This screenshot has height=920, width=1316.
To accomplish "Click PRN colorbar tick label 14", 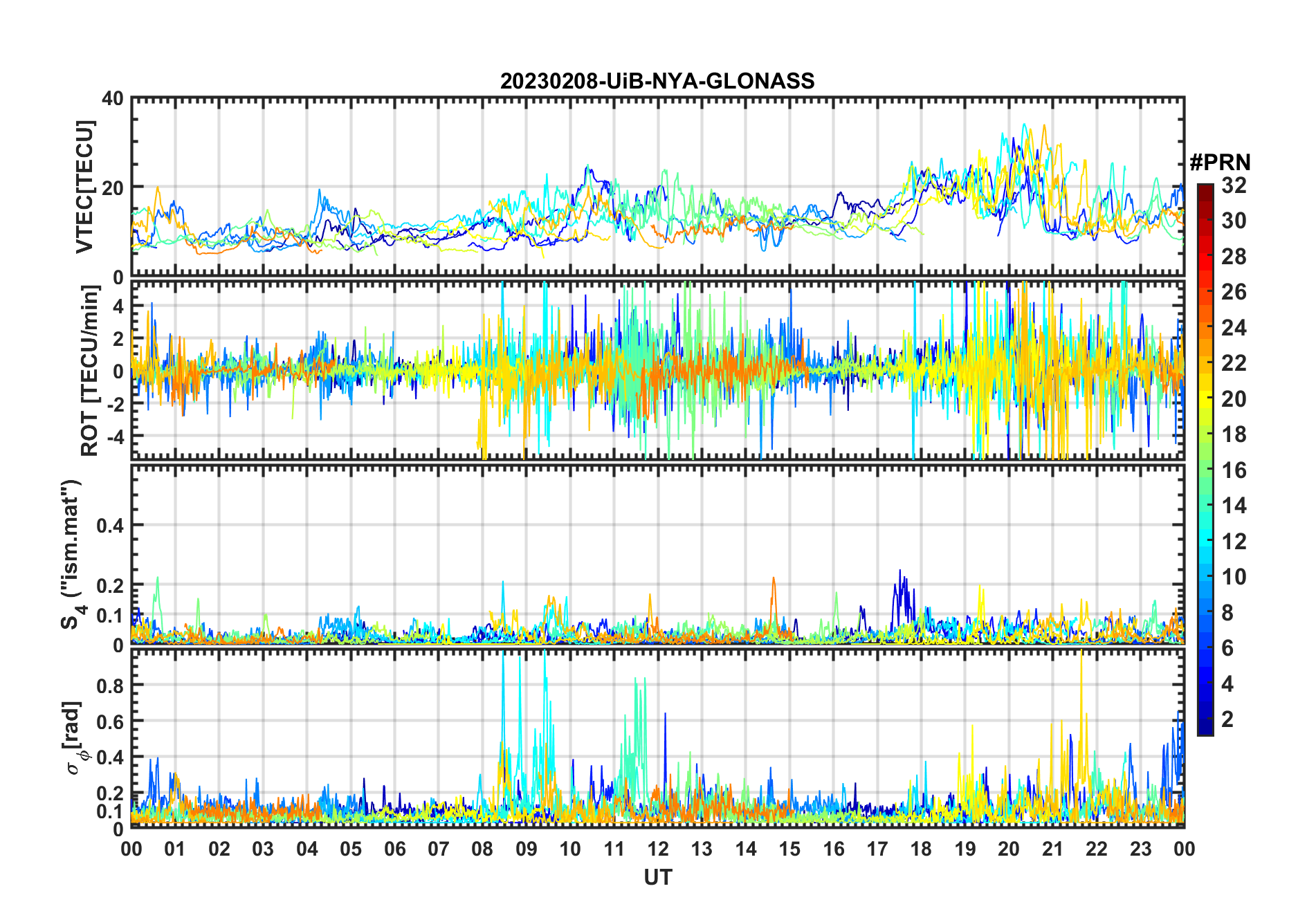I will click(1234, 506).
